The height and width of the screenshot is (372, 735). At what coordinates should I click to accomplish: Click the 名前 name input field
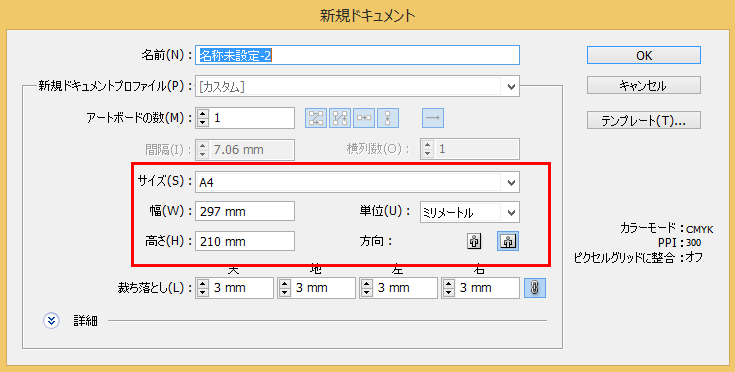click(357, 55)
